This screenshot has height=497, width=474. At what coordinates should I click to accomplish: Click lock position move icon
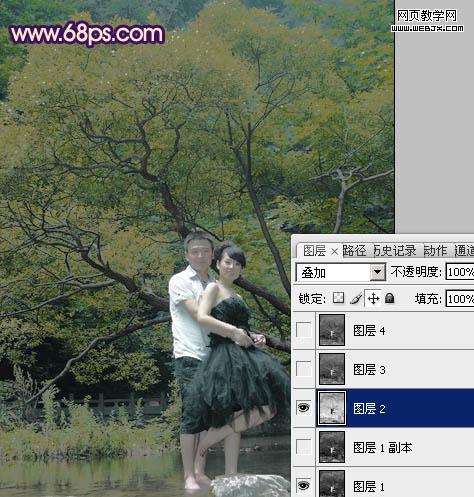click(373, 298)
